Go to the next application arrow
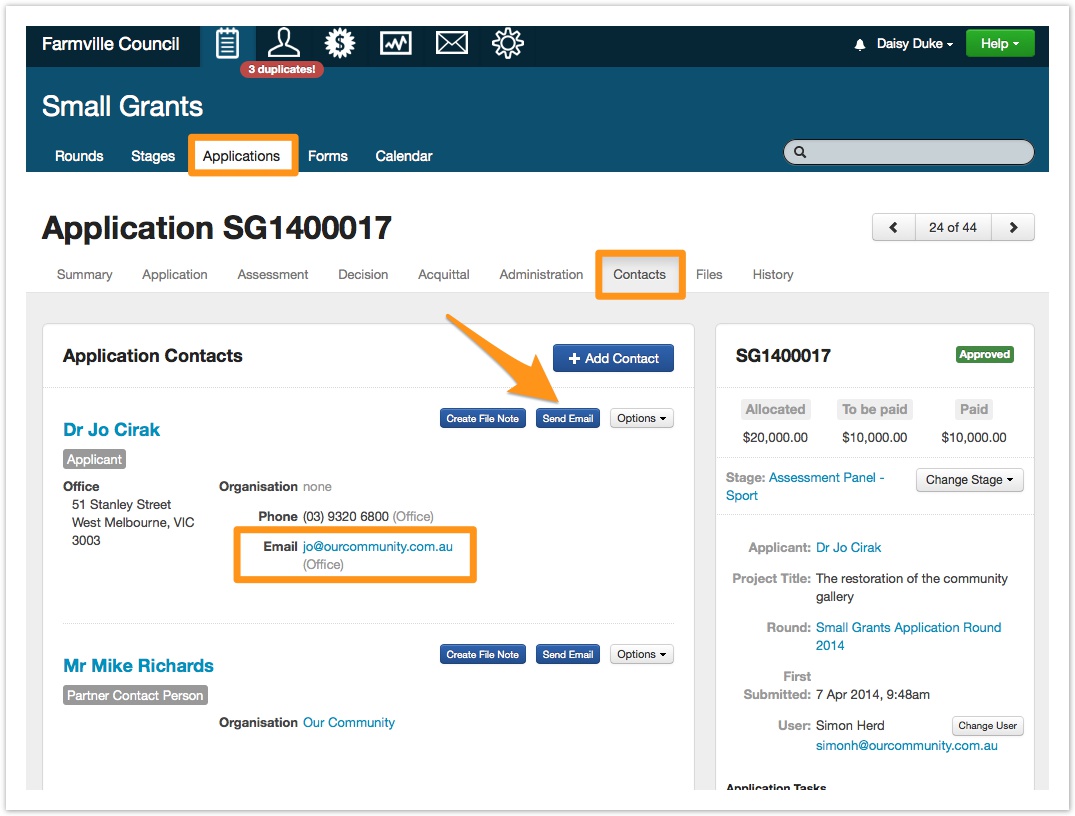1075x816 pixels. coord(1013,227)
